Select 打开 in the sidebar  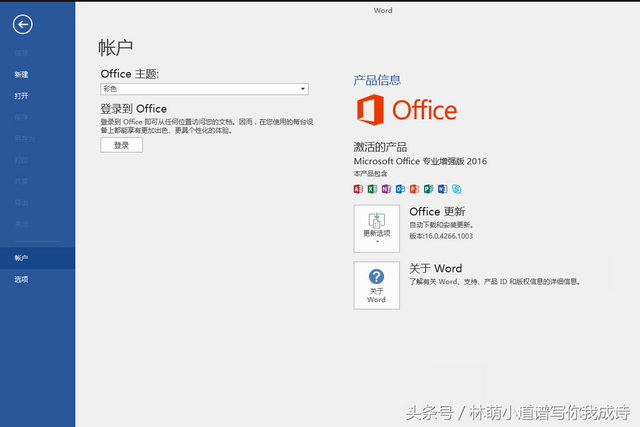21,96
